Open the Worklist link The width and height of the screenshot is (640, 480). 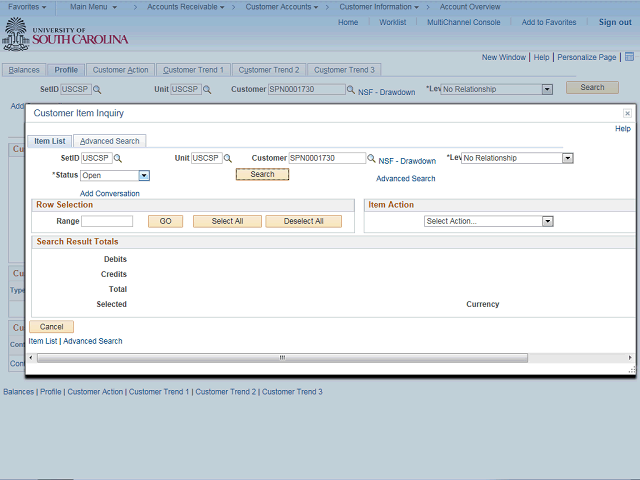(393, 22)
